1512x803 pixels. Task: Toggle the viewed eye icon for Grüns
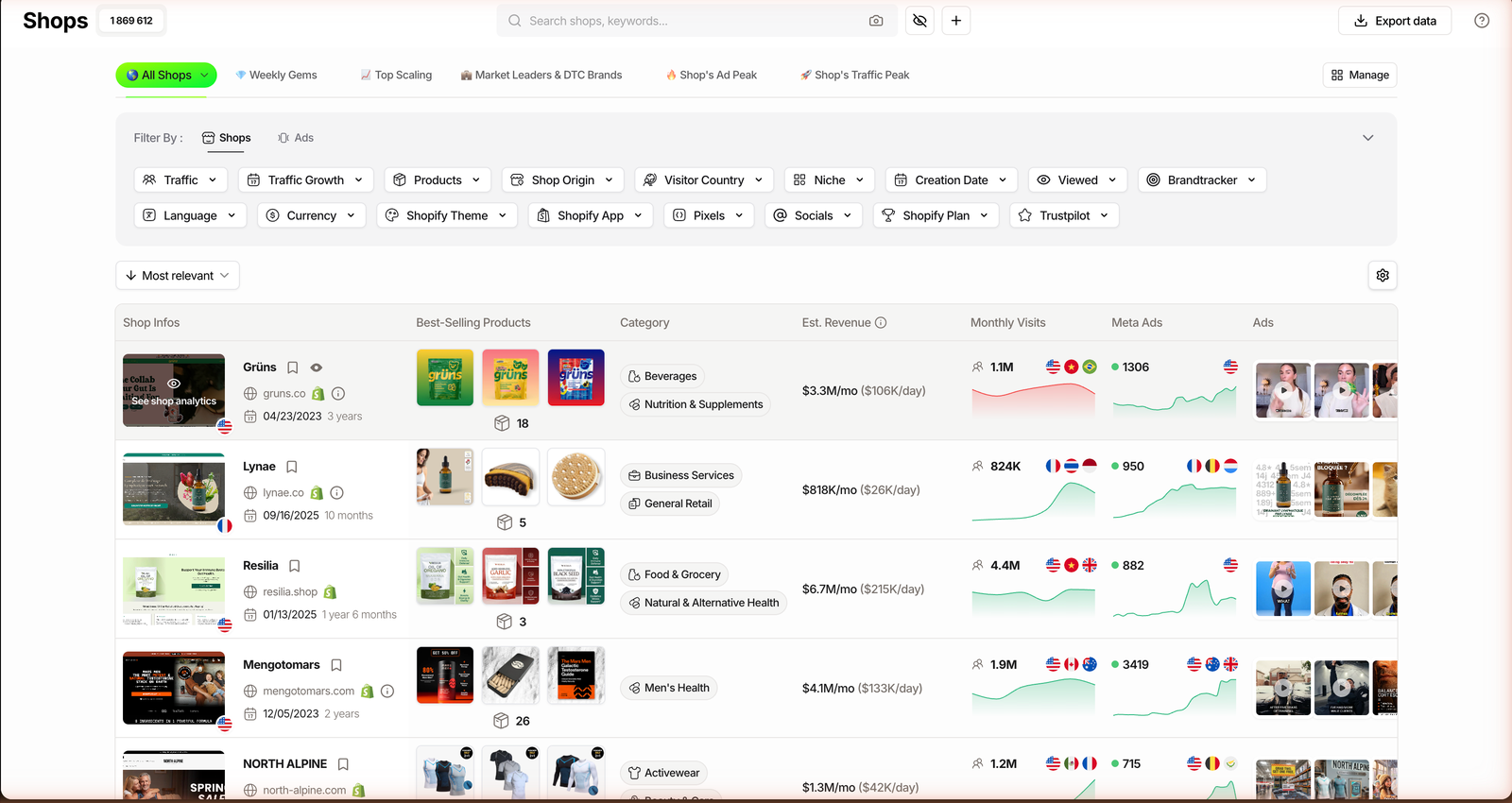[x=317, y=367]
